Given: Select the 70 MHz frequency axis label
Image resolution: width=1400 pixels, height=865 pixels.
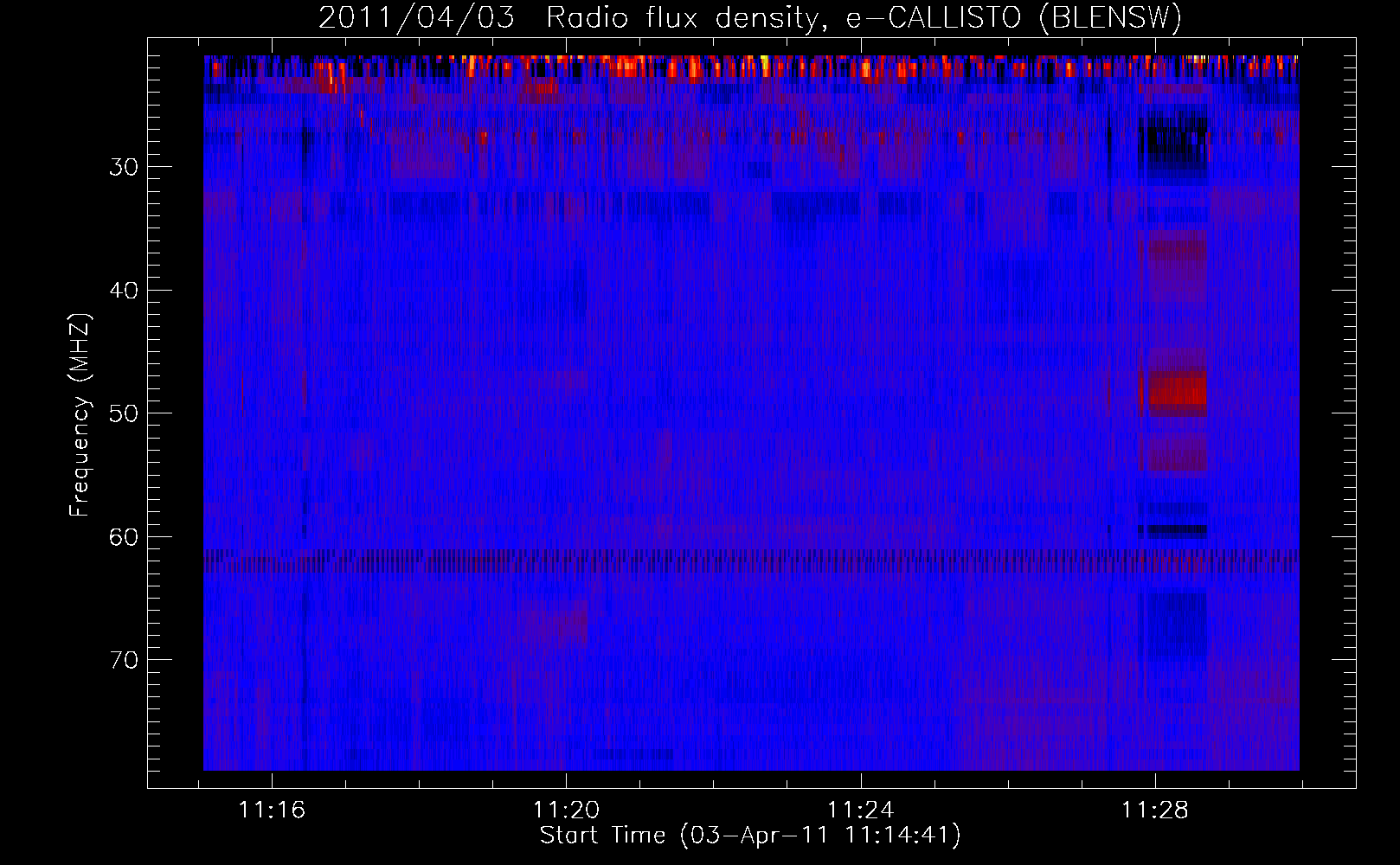Looking at the screenshot, I should 124,660.
